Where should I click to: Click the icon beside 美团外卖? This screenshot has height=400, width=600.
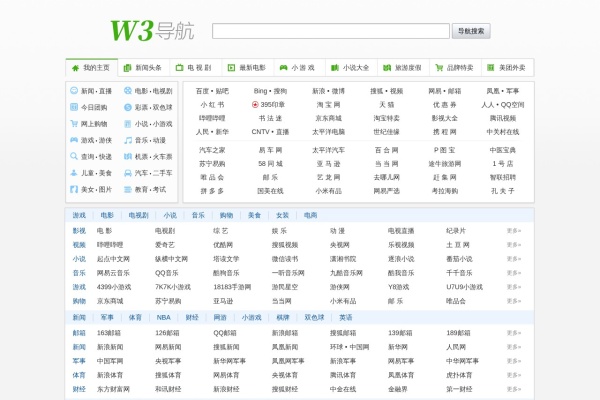(x=491, y=68)
